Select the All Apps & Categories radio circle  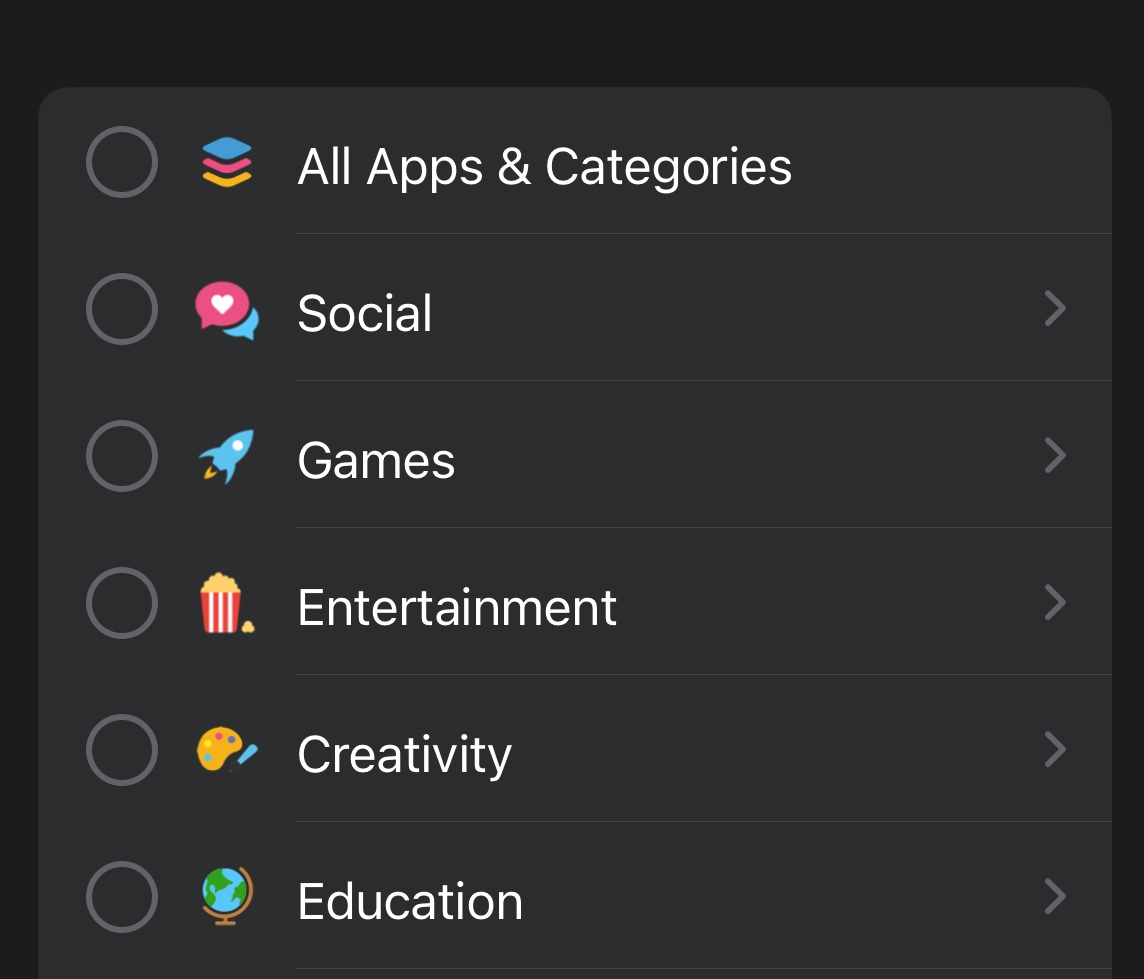[x=122, y=162]
